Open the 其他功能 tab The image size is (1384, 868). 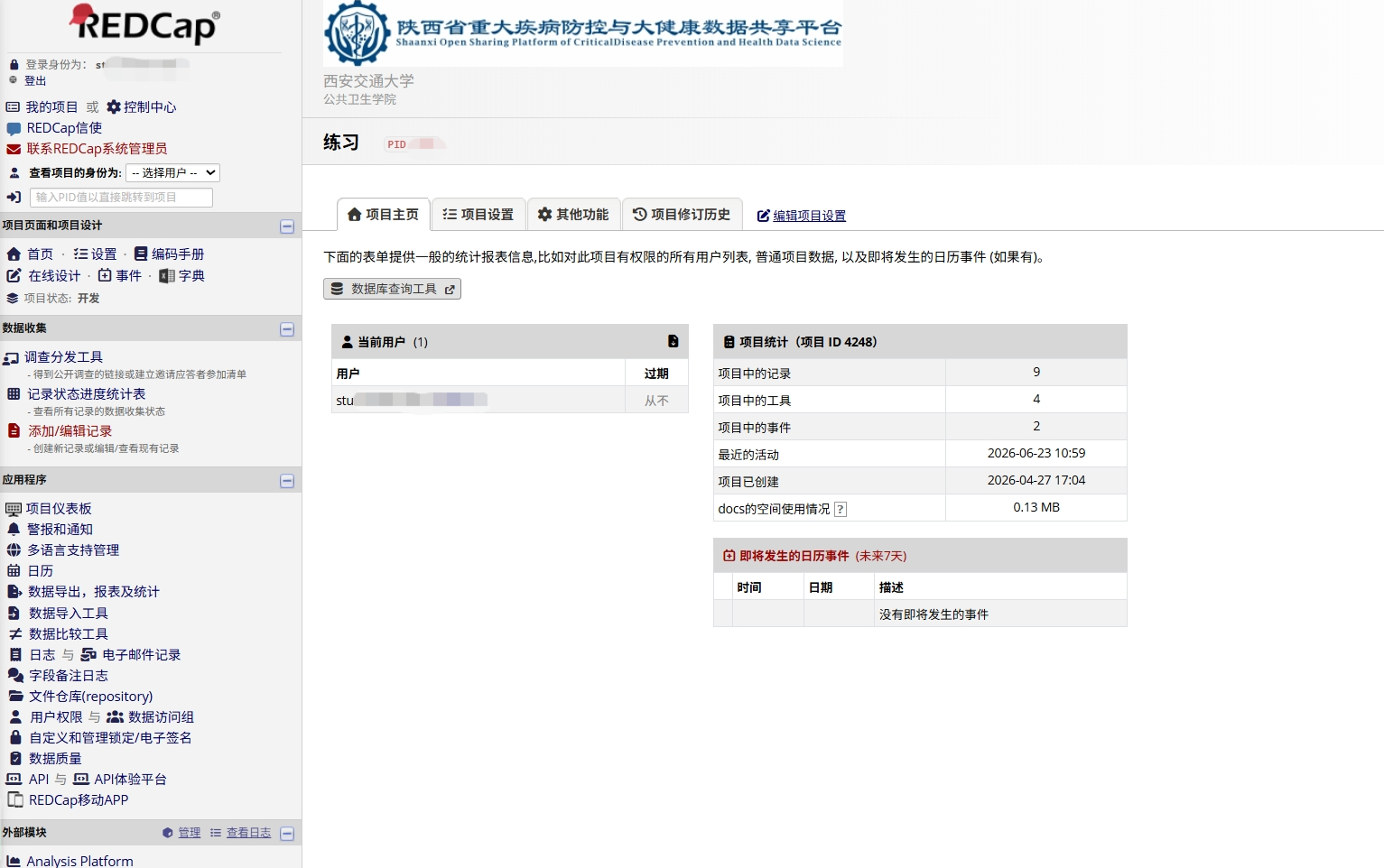click(x=573, y=215)
